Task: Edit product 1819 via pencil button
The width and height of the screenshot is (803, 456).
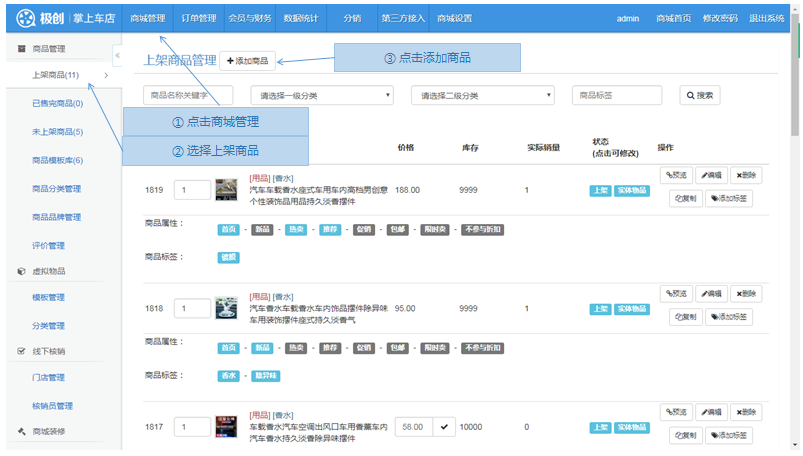Action: click(x=710, y=175)
